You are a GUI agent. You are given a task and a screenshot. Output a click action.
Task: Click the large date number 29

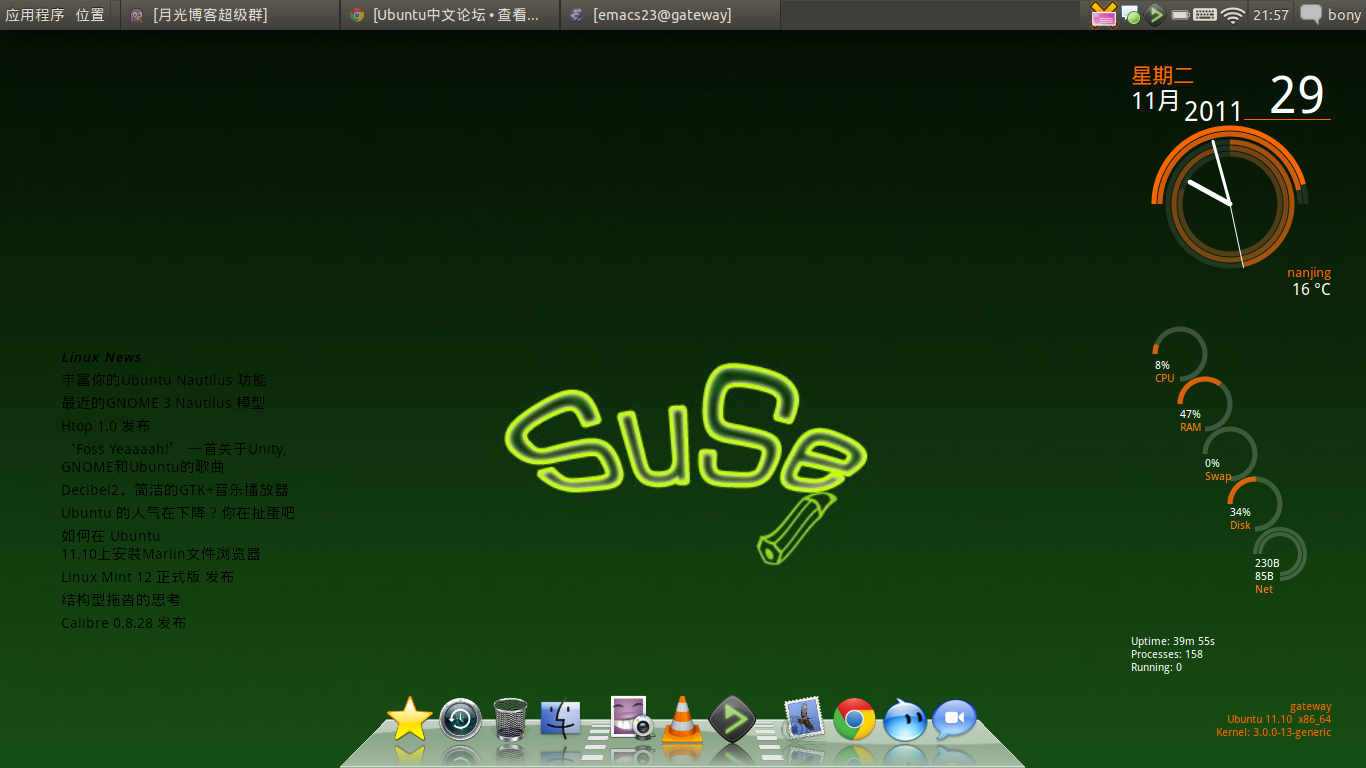pyautogui.click(x=1297, y=96)
